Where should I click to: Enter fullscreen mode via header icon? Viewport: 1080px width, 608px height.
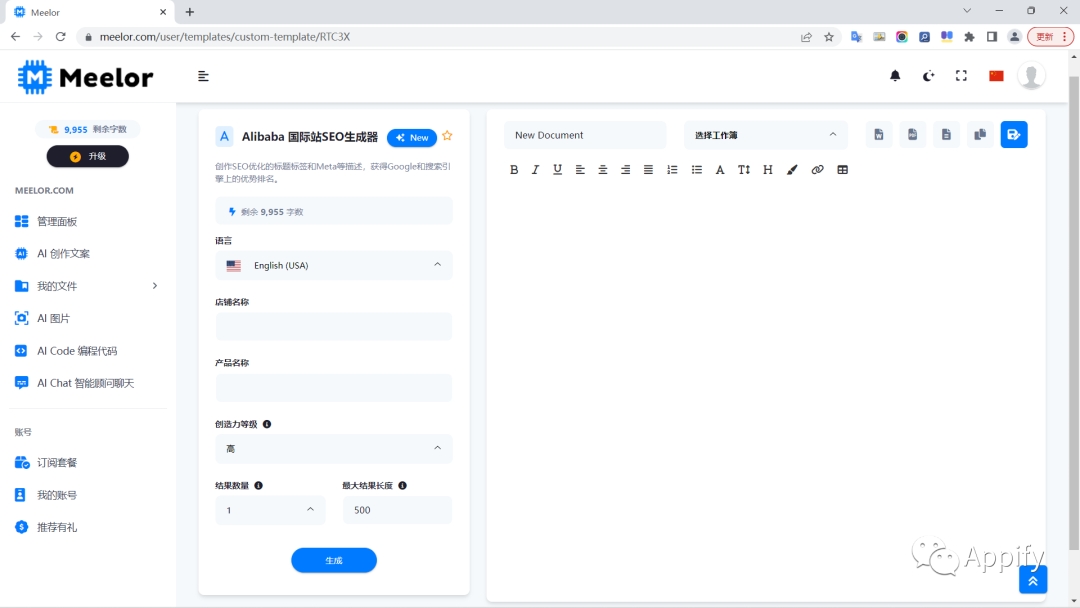tap(962, 76)
